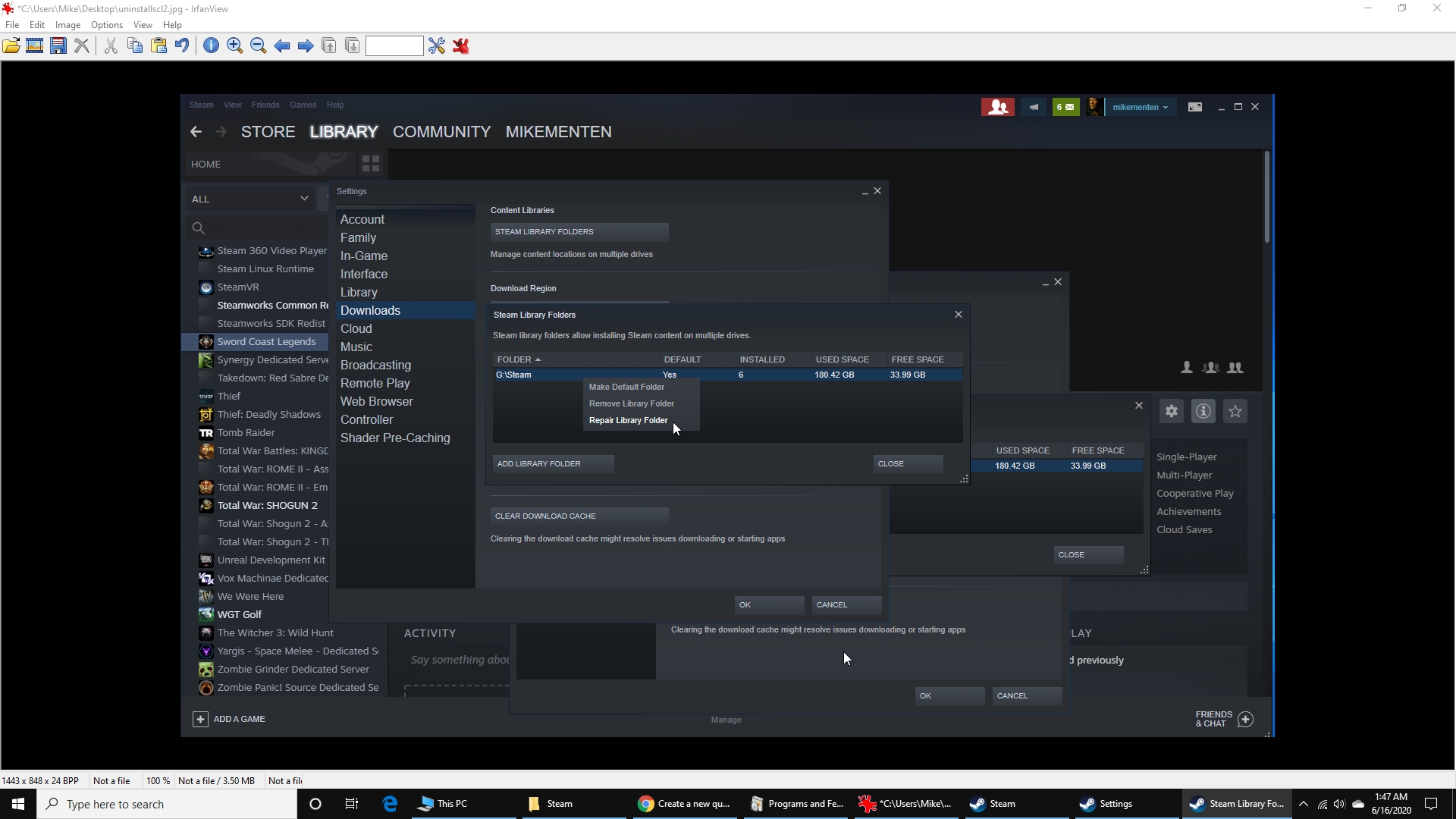The height and width of the screenshot is (819, 1456).
Task: Open Task View from the taskbar
Action: pos(351,805)
